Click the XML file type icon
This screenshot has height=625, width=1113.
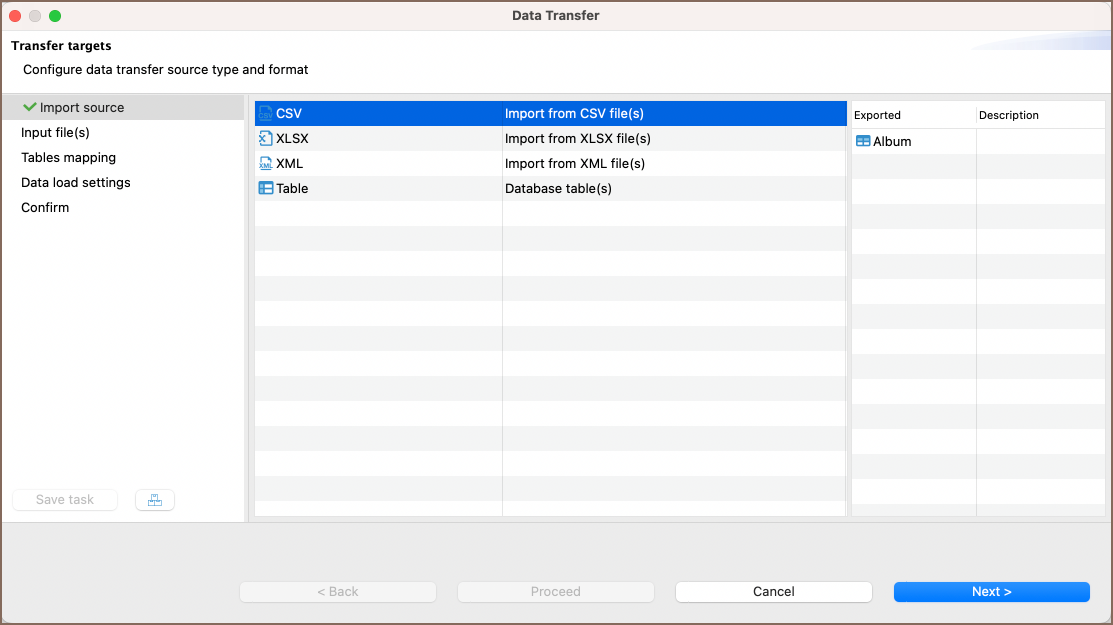tap(265, 164)
